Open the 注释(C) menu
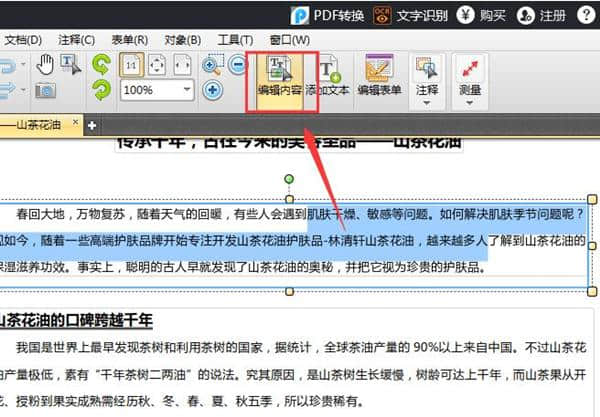 (x=77, y=40)
